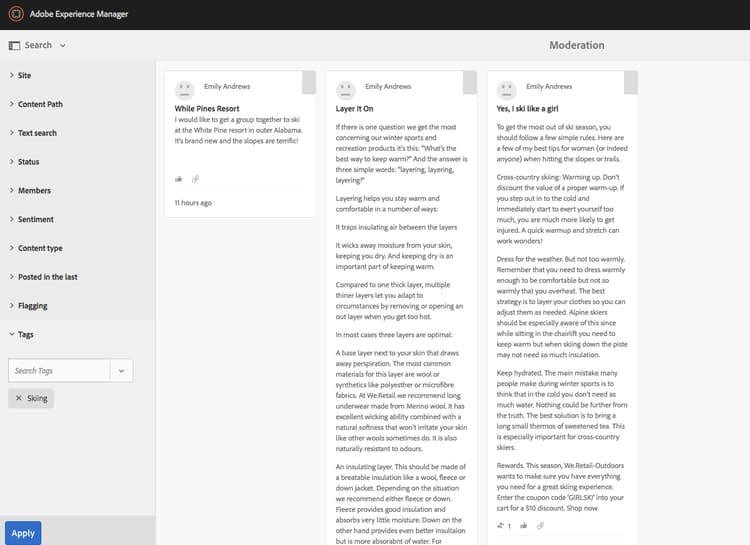Remove the Skiing tag filter

[19, 398]
